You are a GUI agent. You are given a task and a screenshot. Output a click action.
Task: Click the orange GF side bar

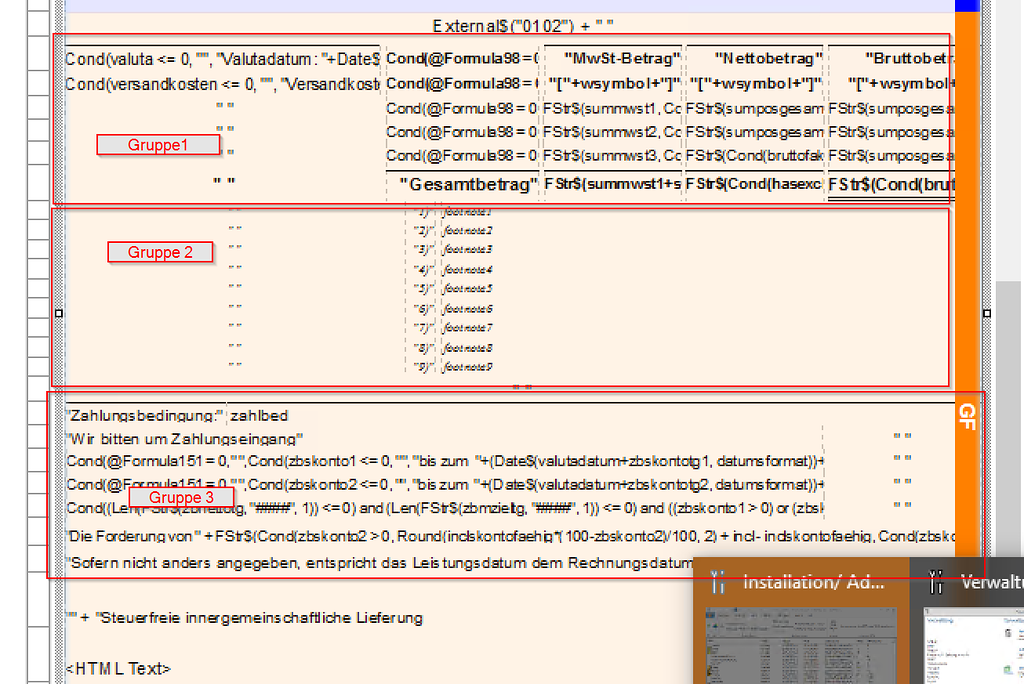[x=966, y=300]
